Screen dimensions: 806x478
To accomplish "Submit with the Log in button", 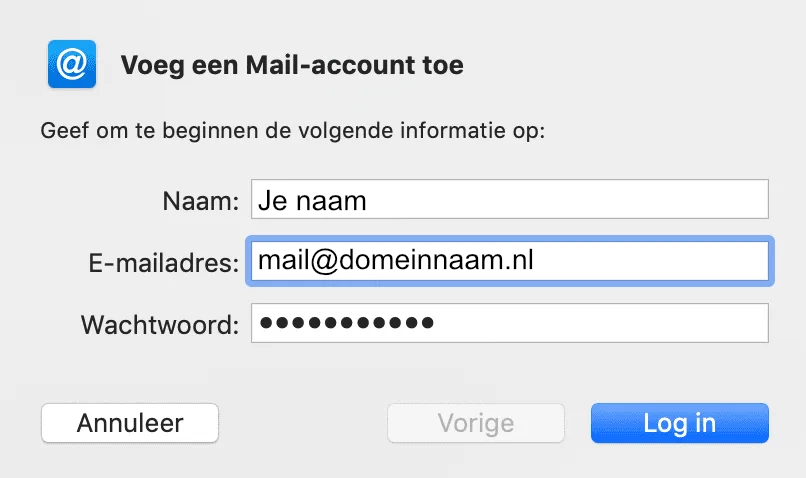I will point(679,423).
